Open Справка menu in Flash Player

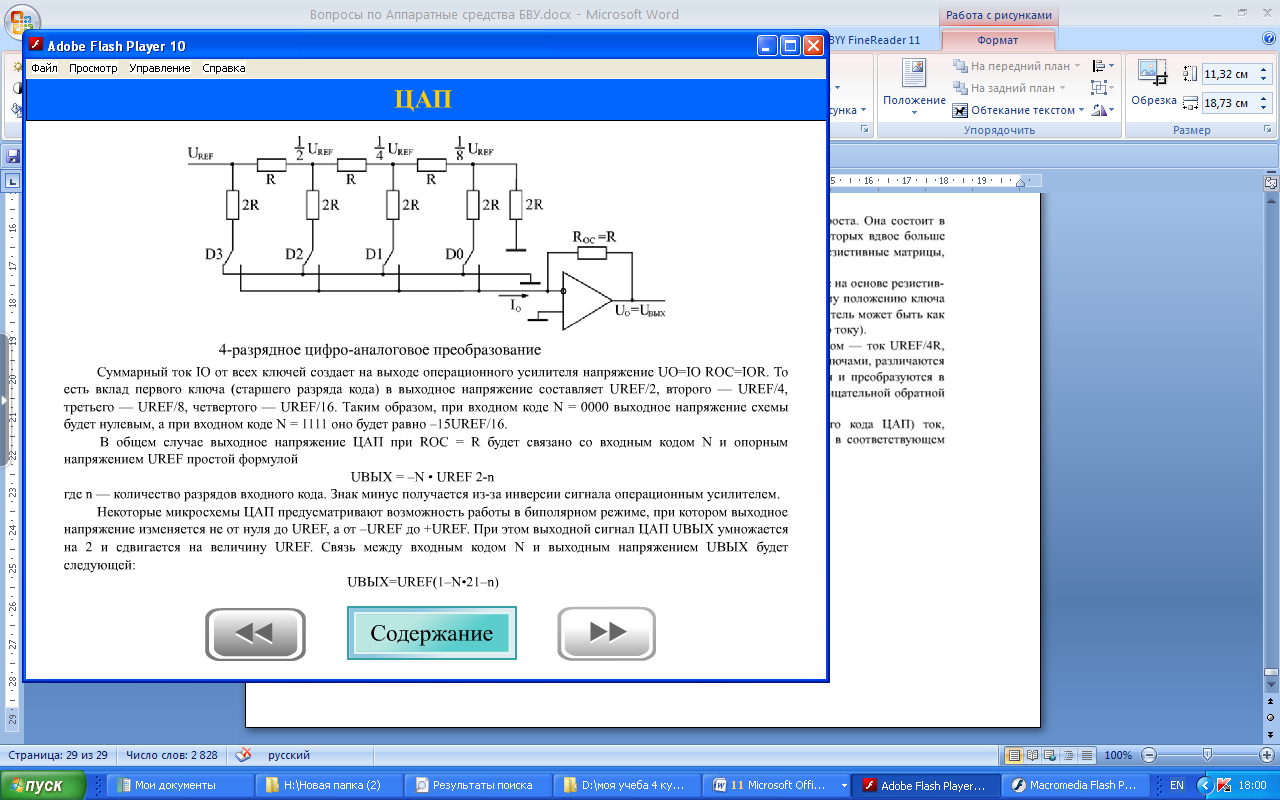coord(224,68)
